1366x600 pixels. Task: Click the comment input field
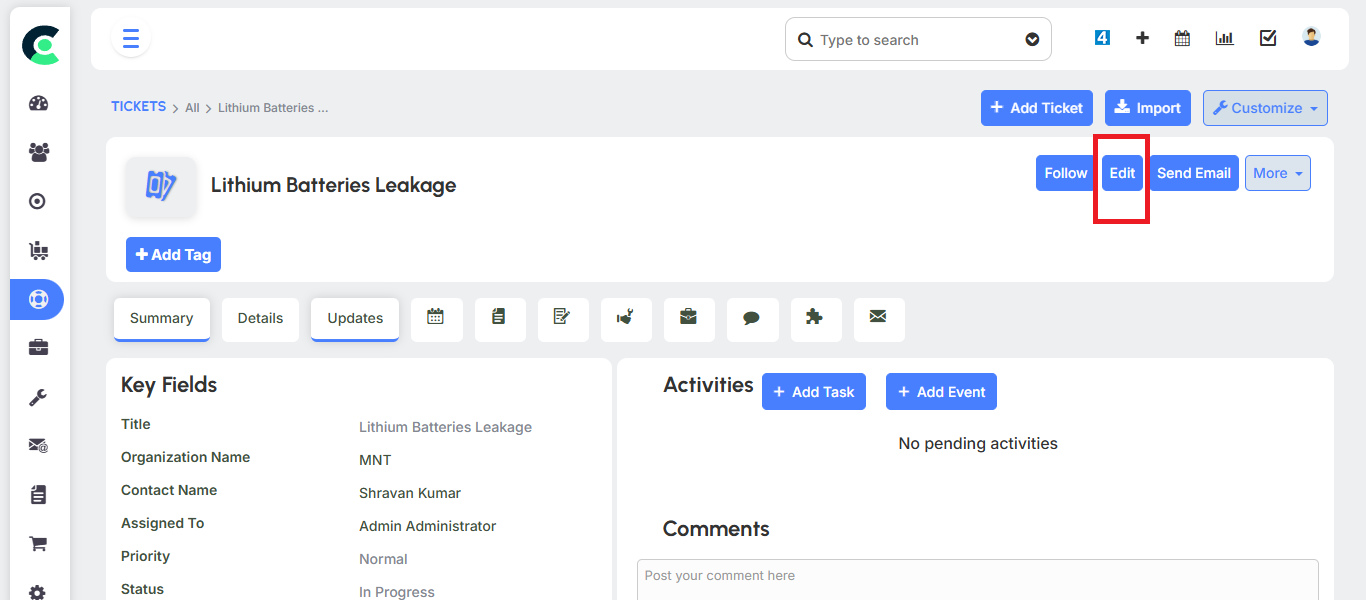(x=977, y=580)
